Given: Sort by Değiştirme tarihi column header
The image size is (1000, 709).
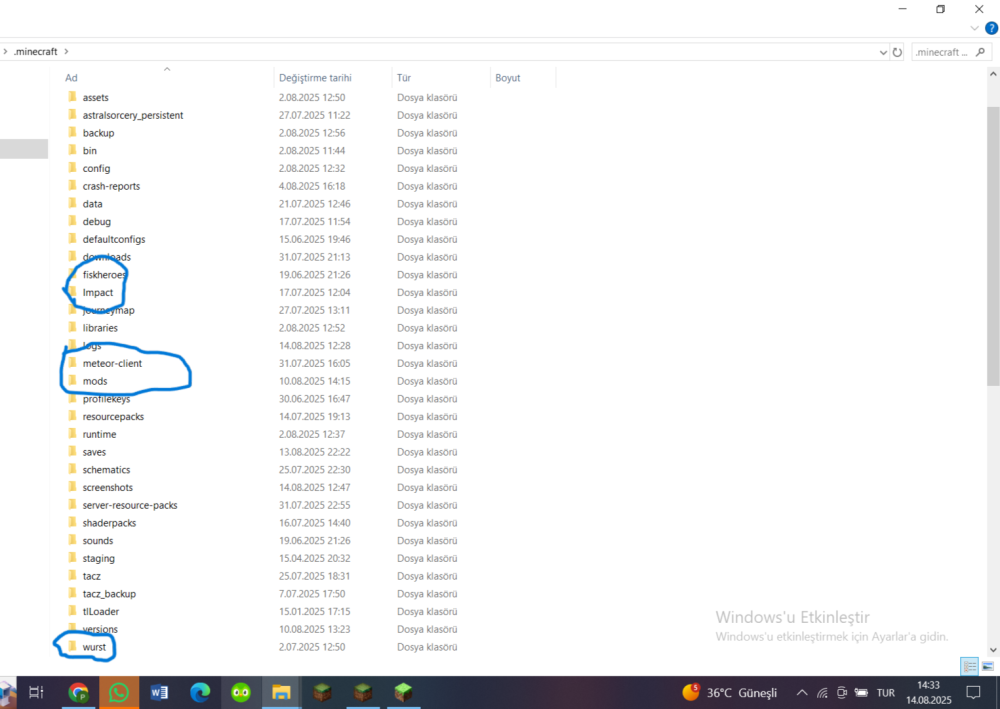Looking at the screenshot, I should tap(315, 78).
